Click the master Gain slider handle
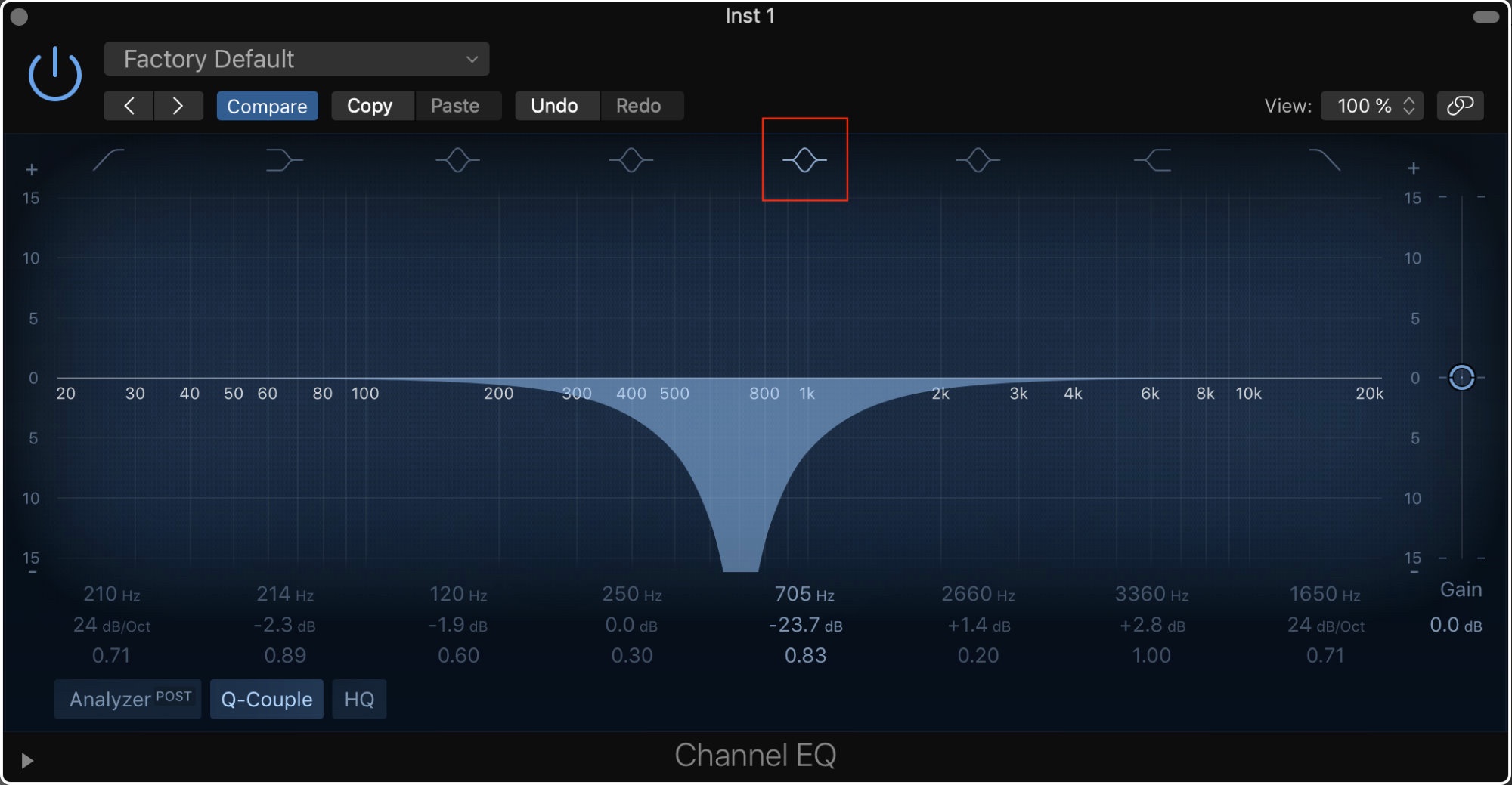Image resolution: width=1512 pixels, height=785 pixels. [1461, 377]
